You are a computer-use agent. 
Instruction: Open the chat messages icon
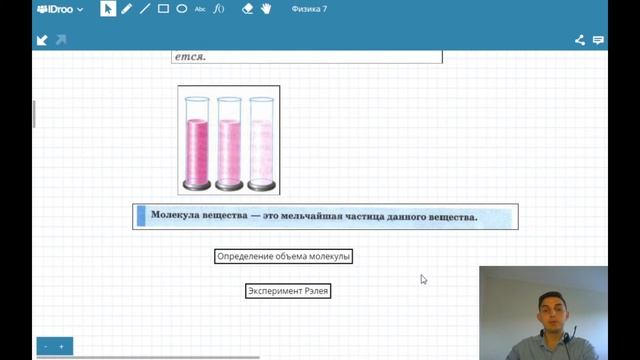tap(598, 40)
